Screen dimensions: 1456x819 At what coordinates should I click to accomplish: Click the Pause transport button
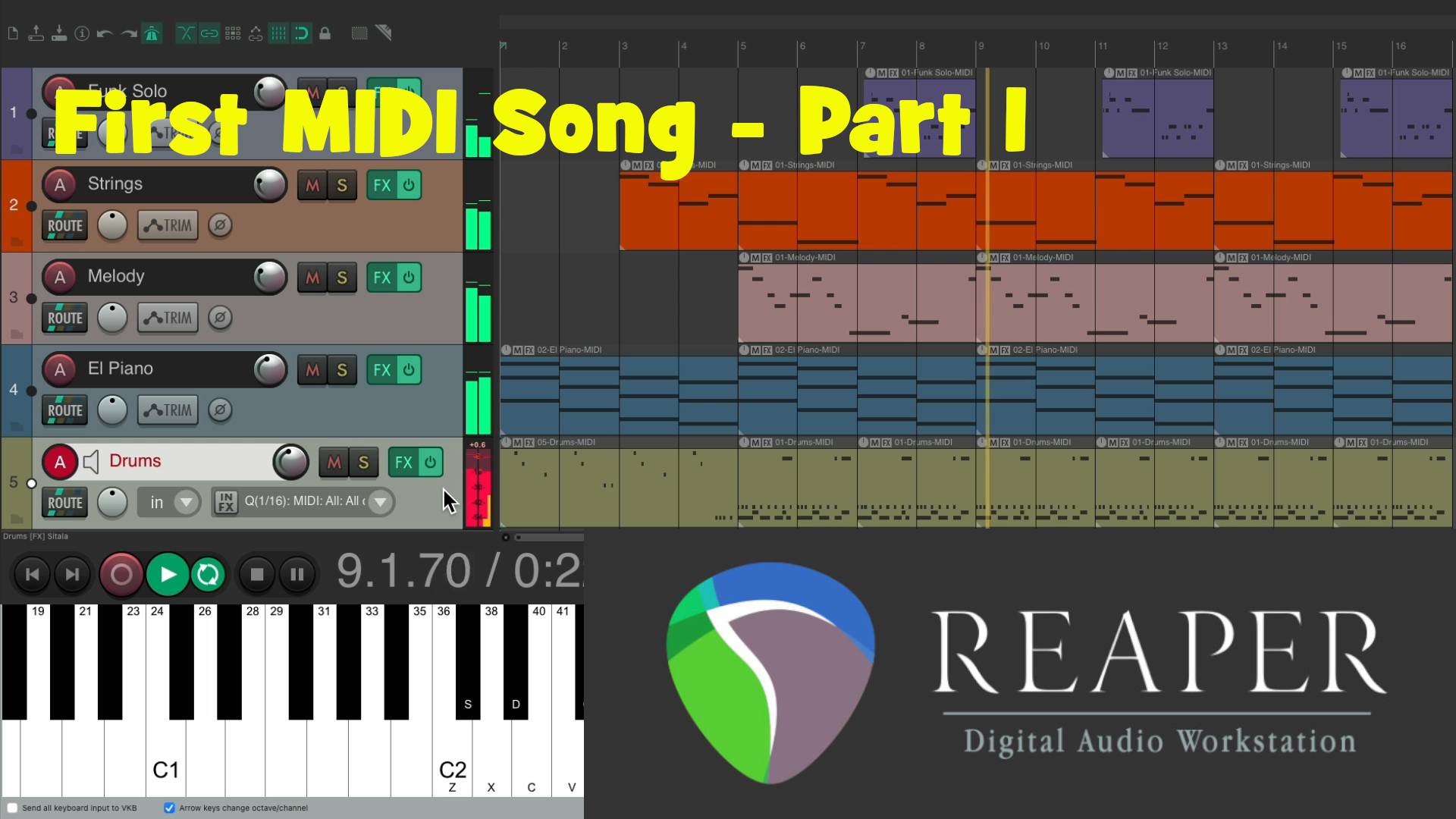[297, 575]
